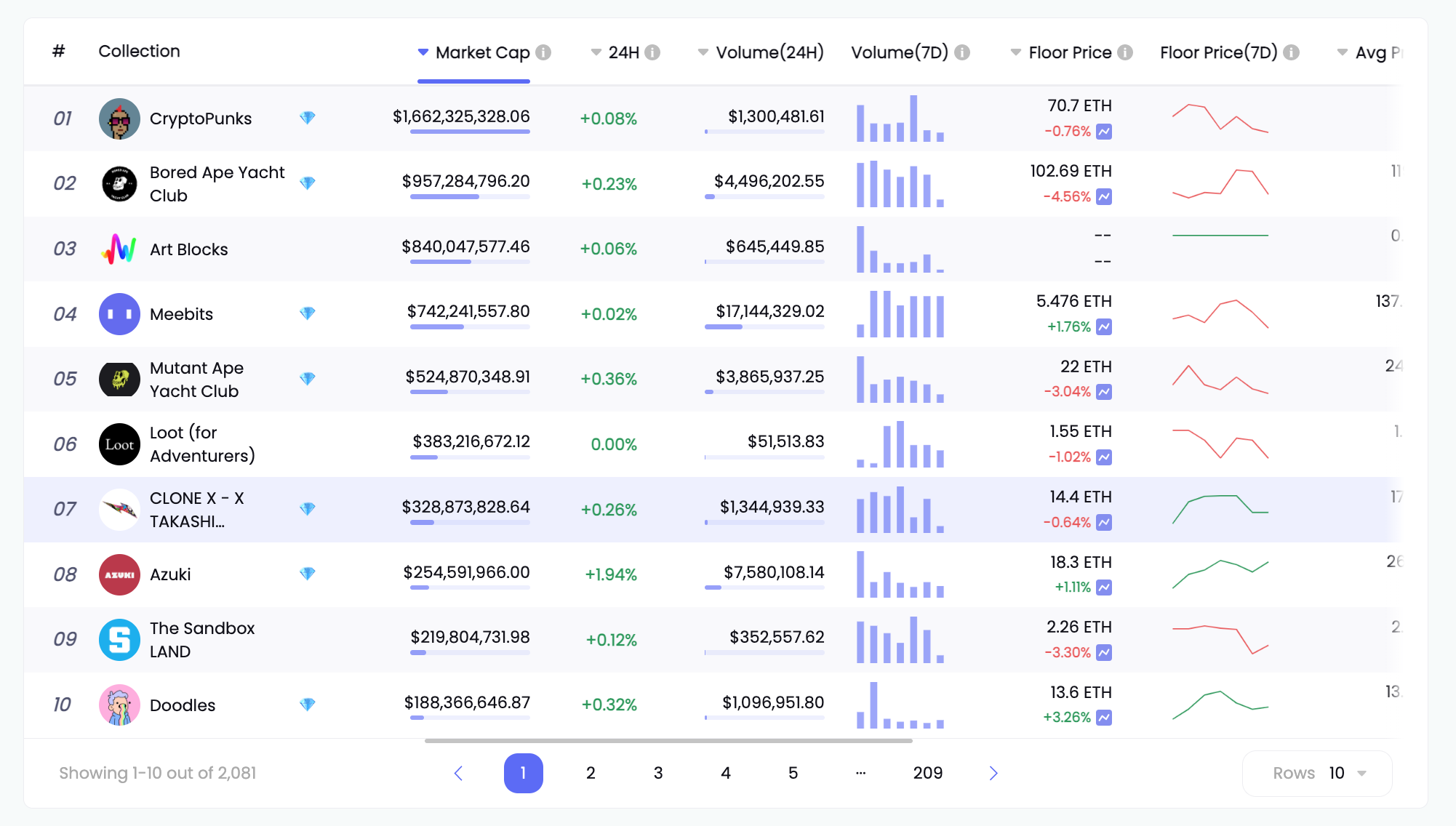The image size is (1456, 826).
Task: Open the Rows per page dropdown
Action: [1317, 773]
